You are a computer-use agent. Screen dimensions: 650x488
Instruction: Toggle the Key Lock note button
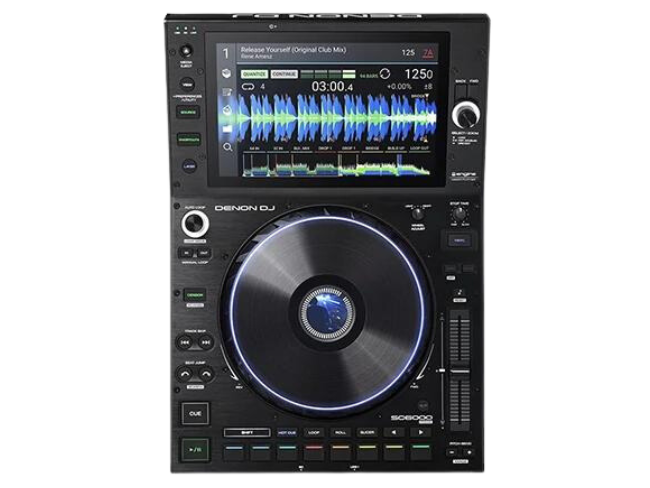coord(459,292)
